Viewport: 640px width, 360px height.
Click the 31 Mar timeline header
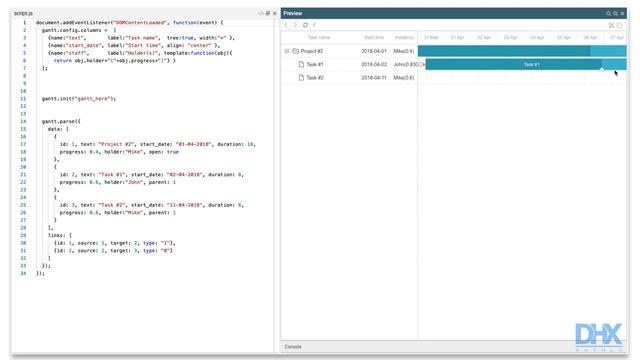point(431,38)
